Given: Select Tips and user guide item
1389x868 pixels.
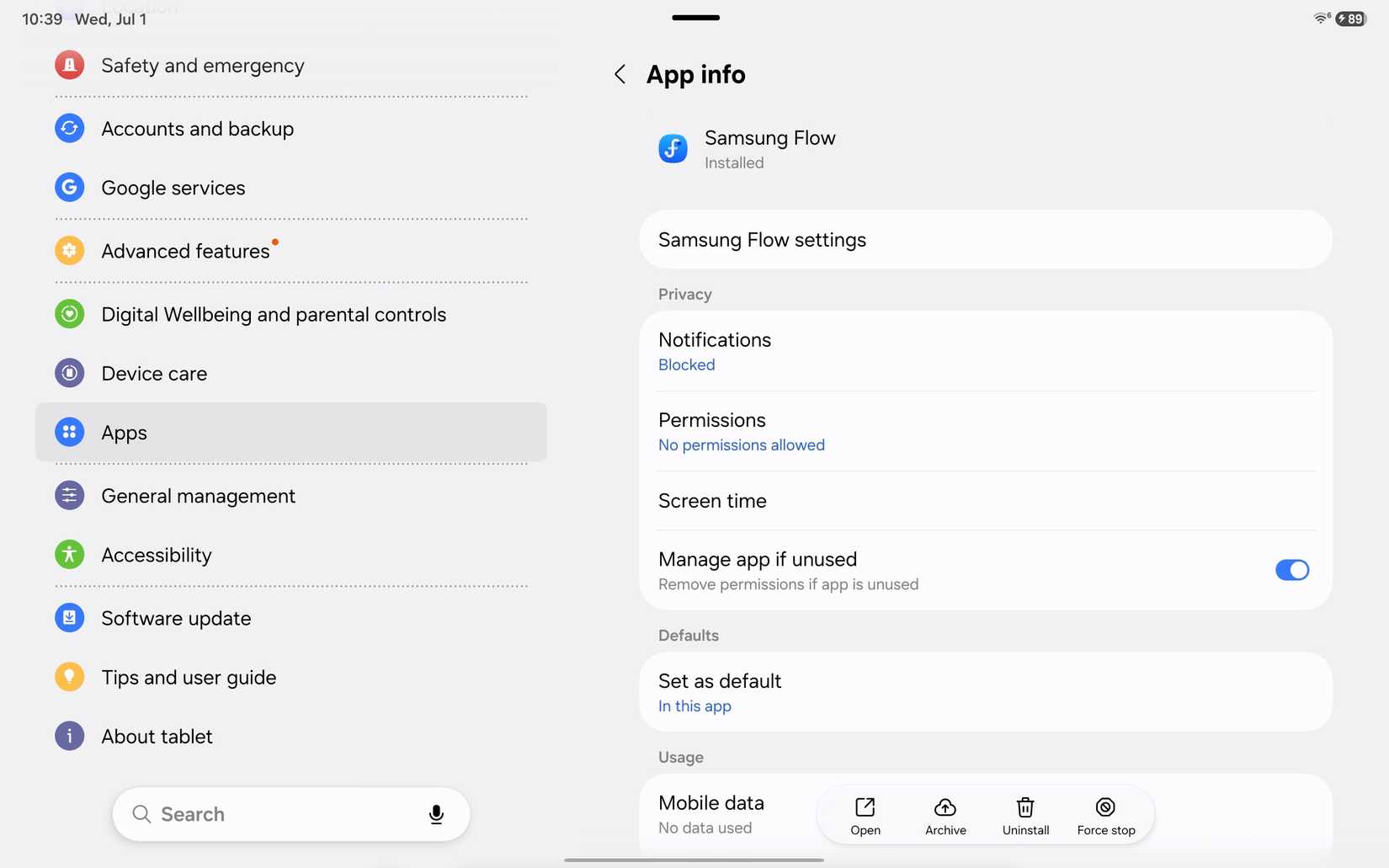Looking at the screenshot, I should click(291, 677).
